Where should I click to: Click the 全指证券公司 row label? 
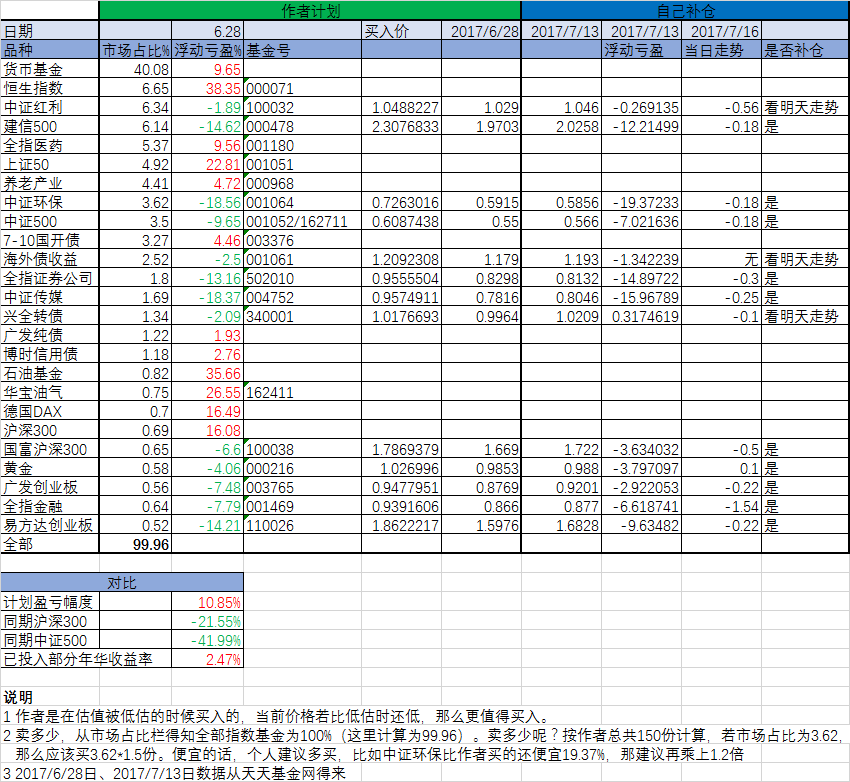[49, 277]
